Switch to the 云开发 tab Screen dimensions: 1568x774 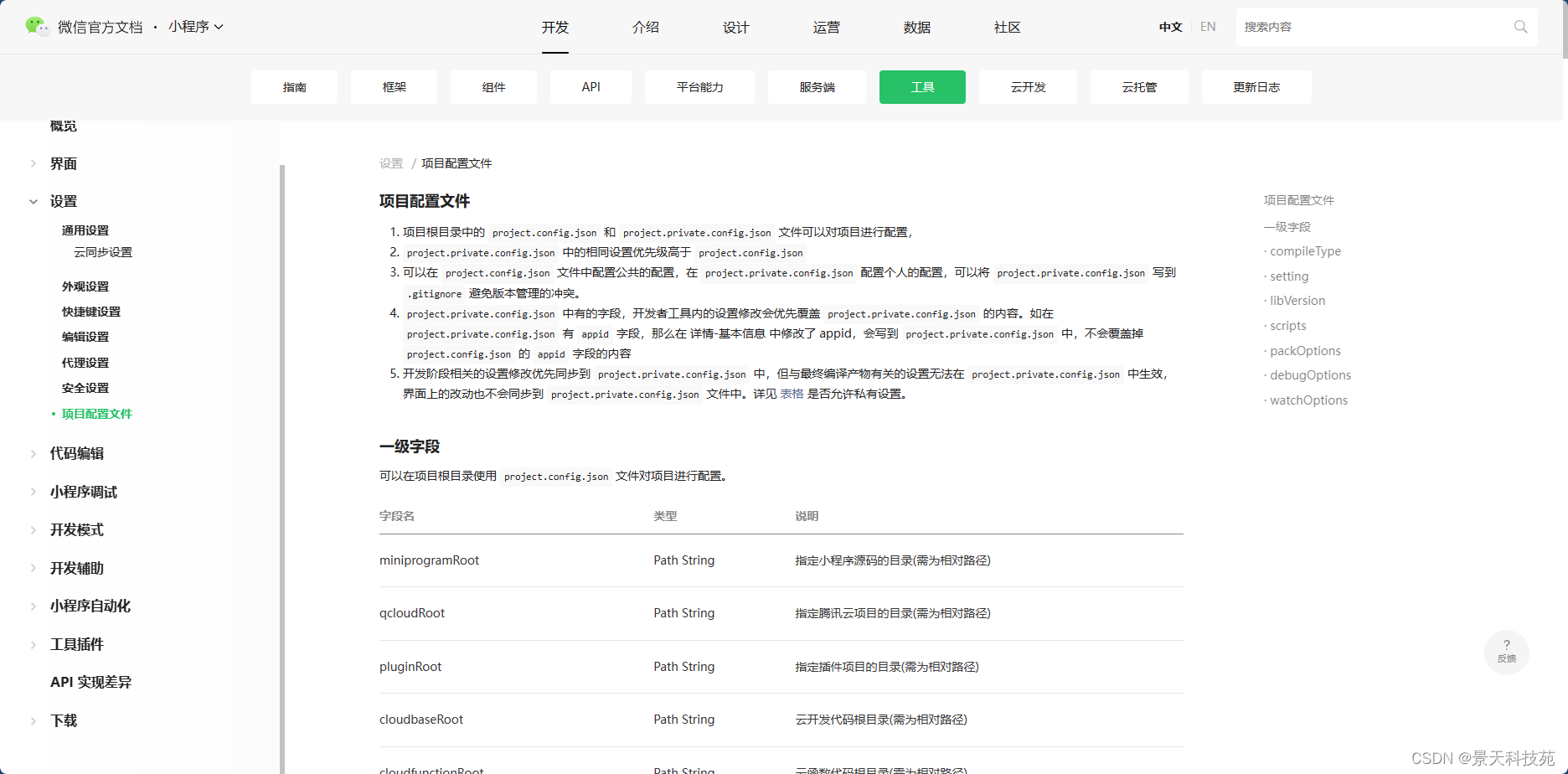coord(1028,86)
